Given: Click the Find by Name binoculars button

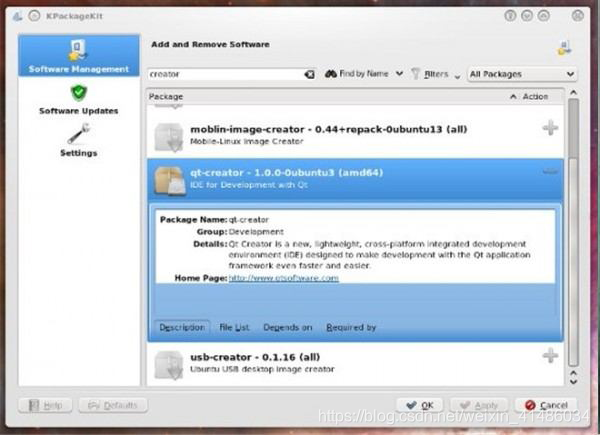Looking at the screenshot, I should click(x=357, y=74).
